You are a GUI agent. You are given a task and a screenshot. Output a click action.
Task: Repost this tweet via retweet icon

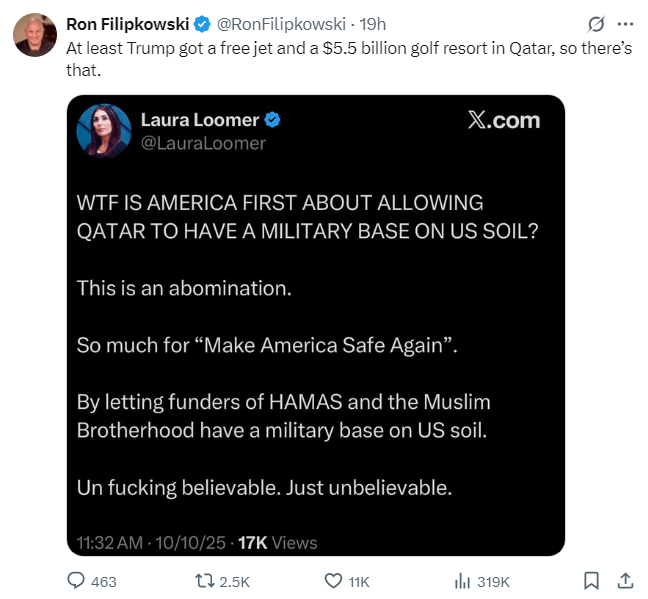[204, 580]
